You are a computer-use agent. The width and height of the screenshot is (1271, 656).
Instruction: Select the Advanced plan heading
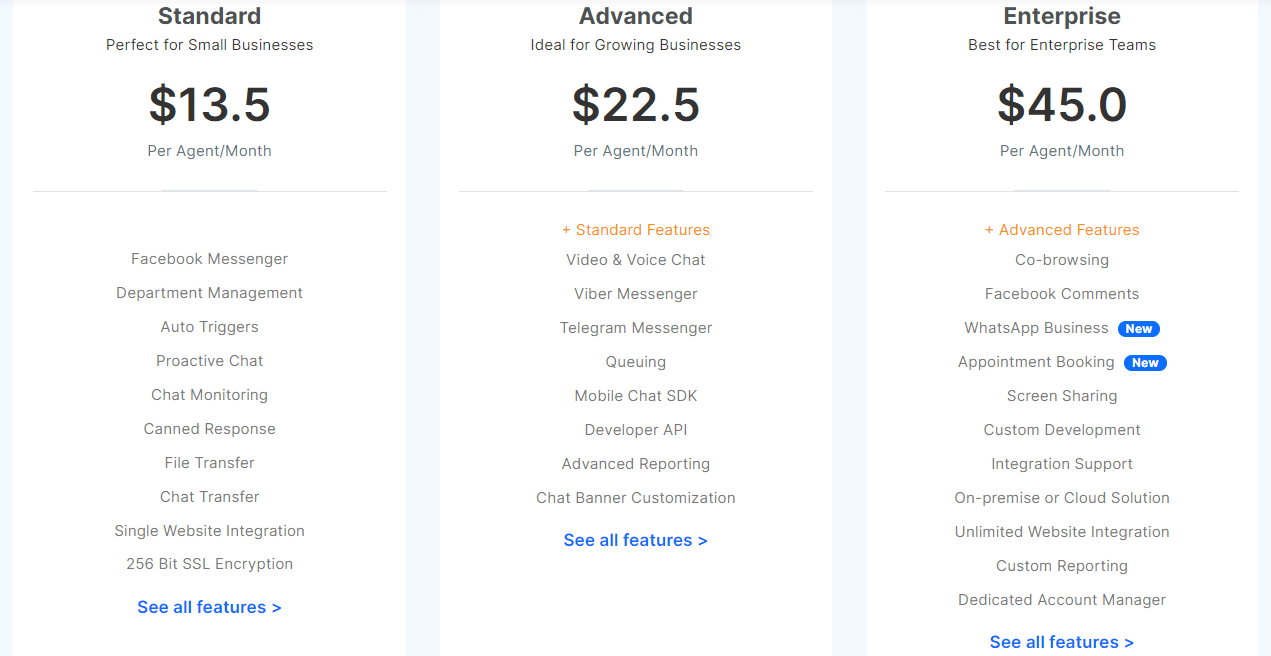tap(635, 16)
